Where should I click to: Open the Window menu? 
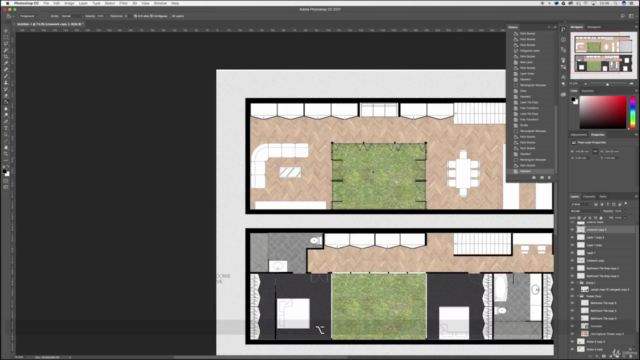(160, 3)
